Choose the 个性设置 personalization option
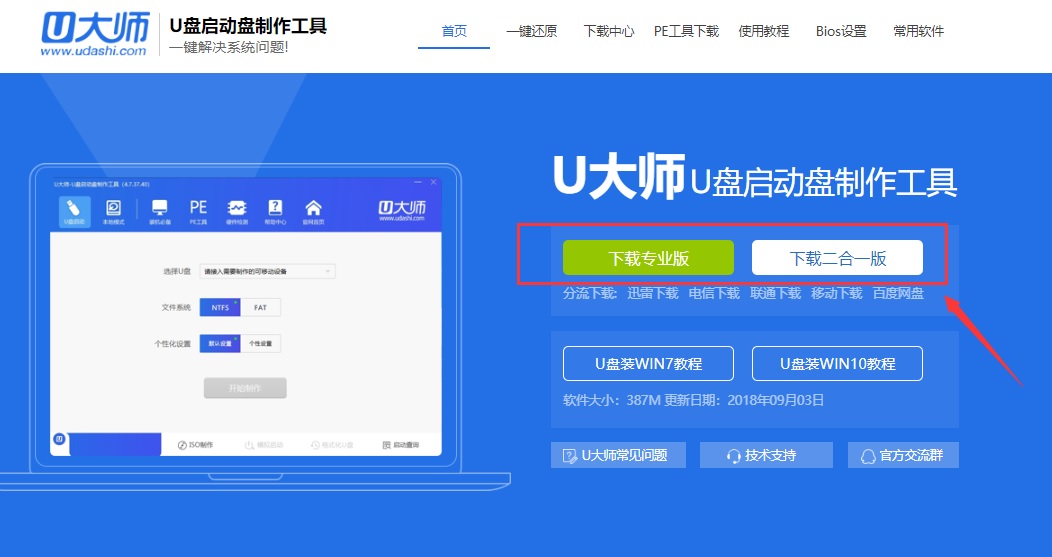 coord(261,343)
